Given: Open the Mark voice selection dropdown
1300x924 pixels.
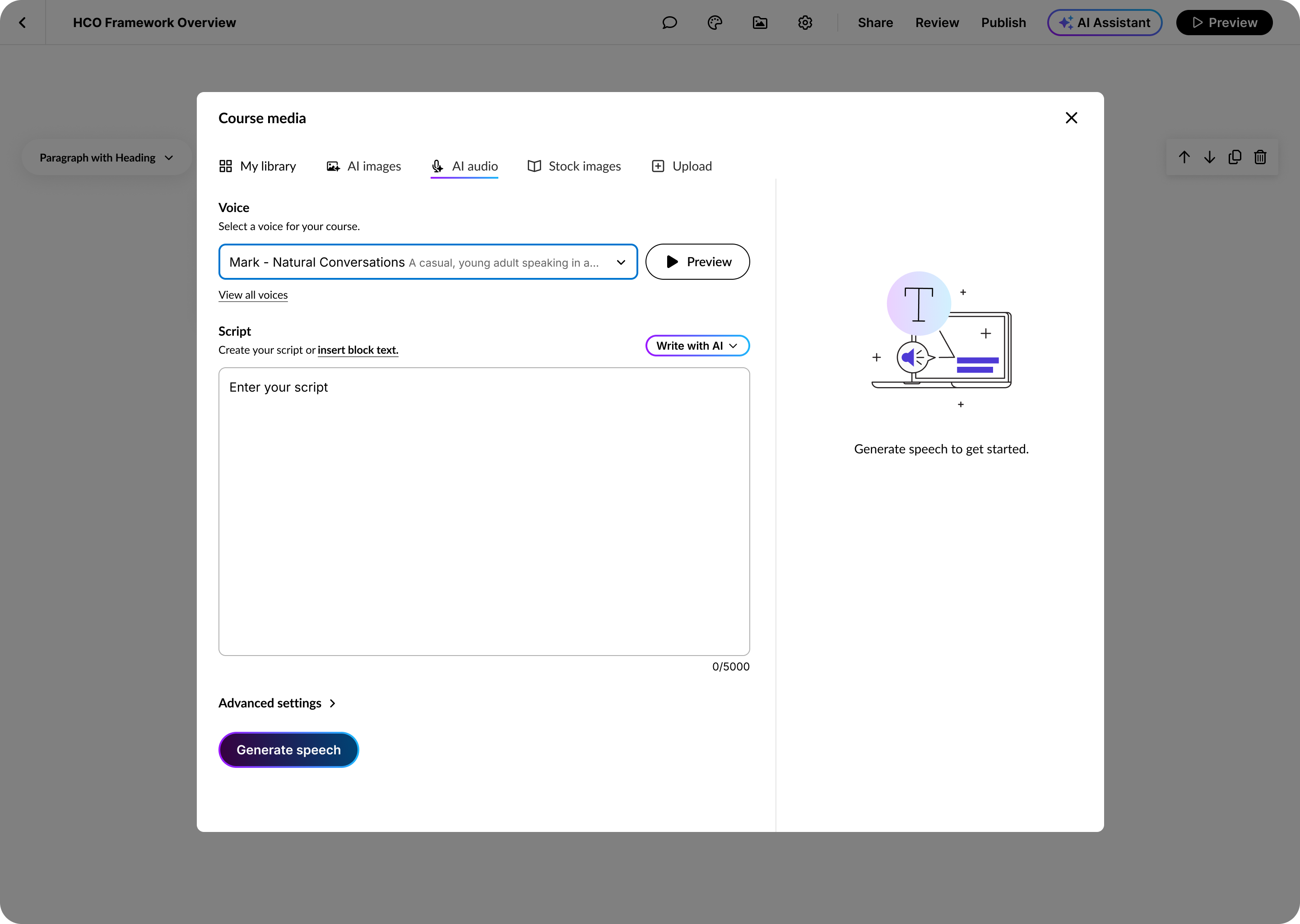Looking at the screenshot, I should pos(427,262).
